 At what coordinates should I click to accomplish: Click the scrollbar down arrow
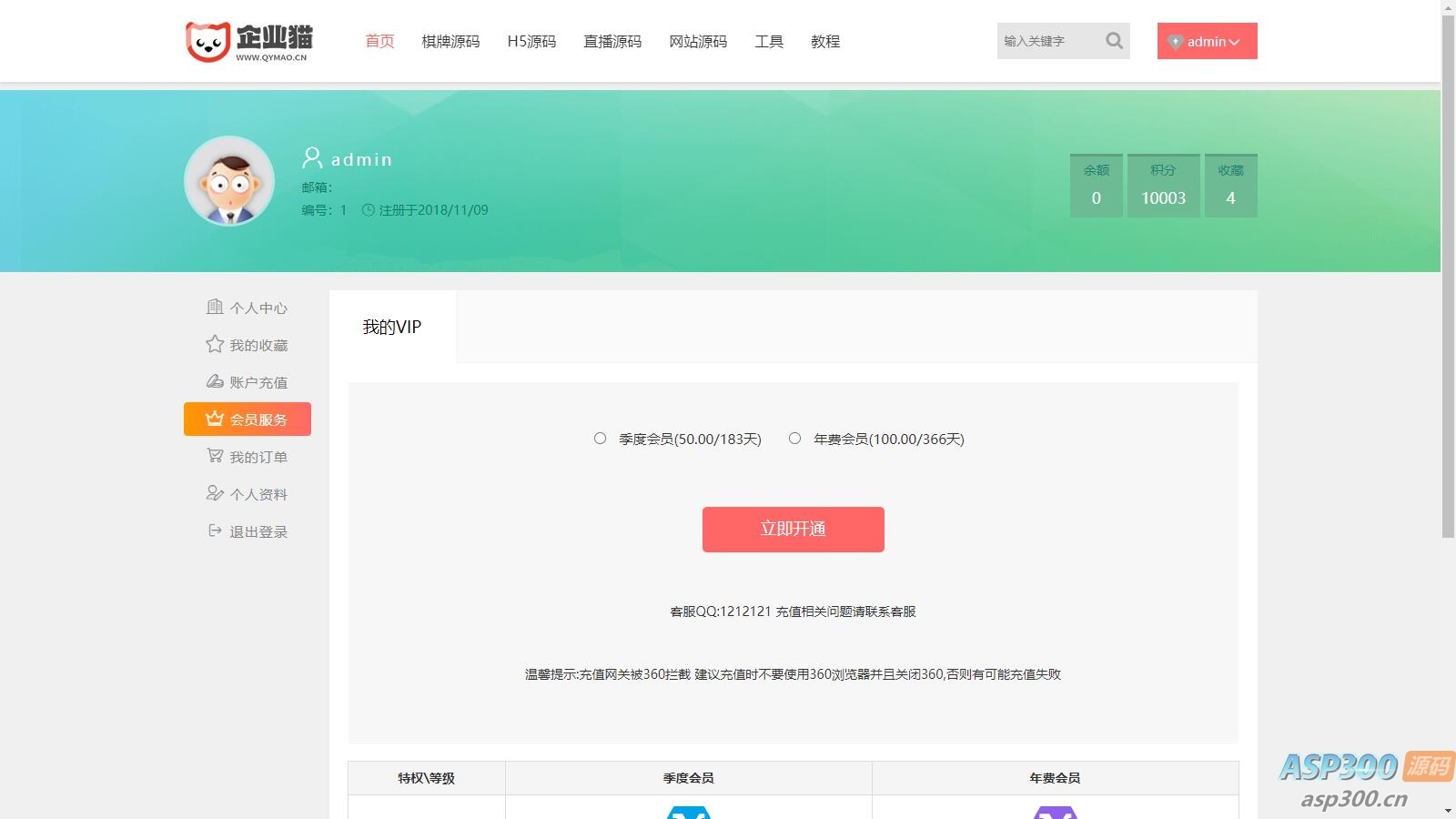[x=1448, y=811]
